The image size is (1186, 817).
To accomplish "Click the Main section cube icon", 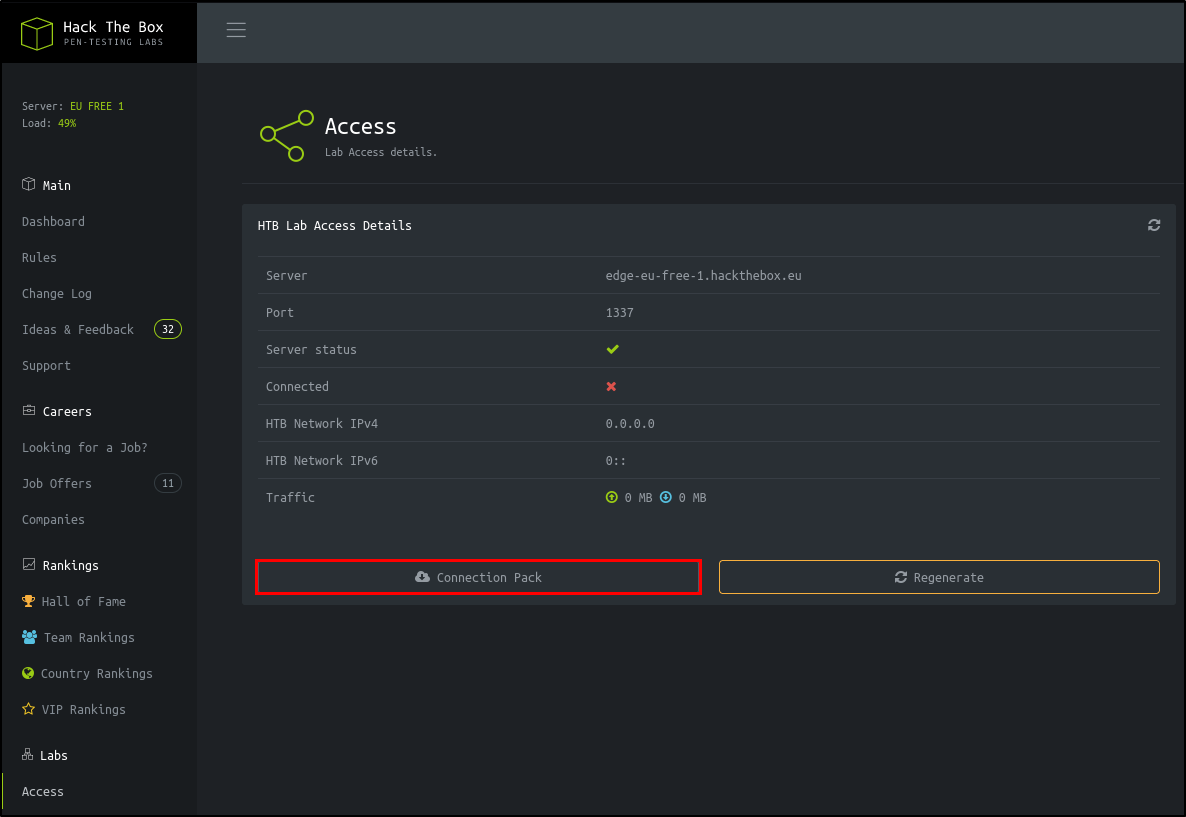I will click(29, 184).
